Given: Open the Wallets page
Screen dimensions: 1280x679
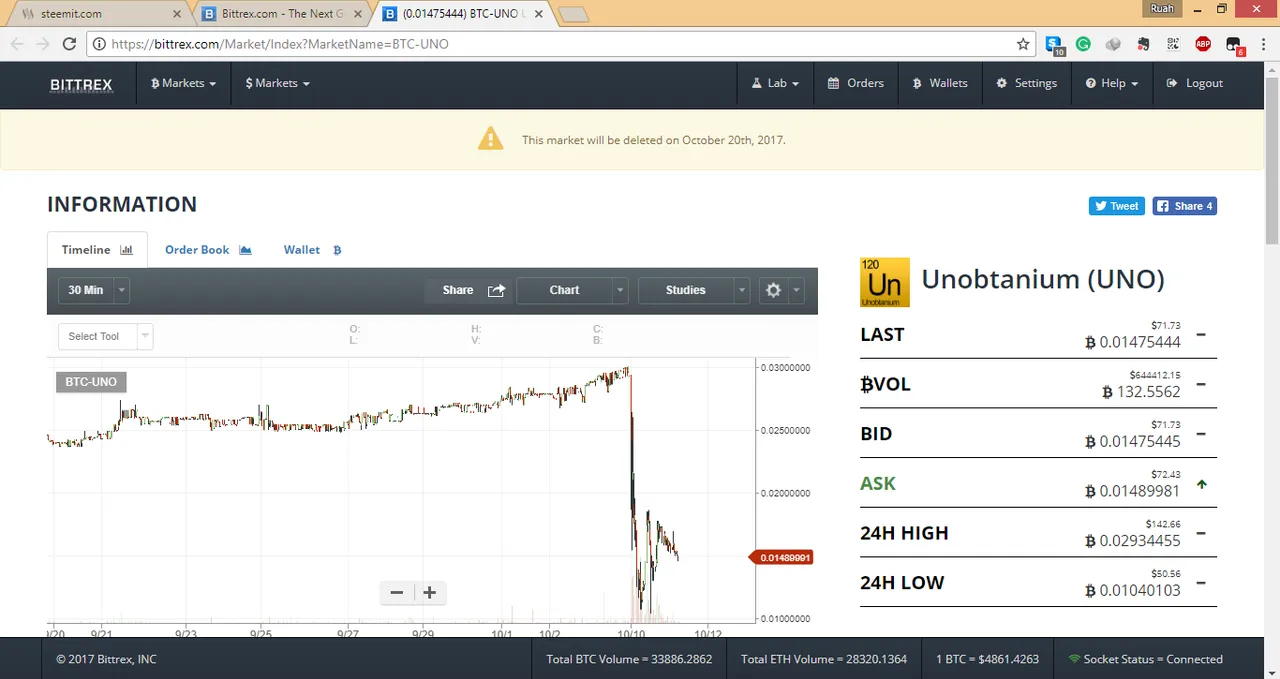Looking at the screenshot, I should point(940,84).
